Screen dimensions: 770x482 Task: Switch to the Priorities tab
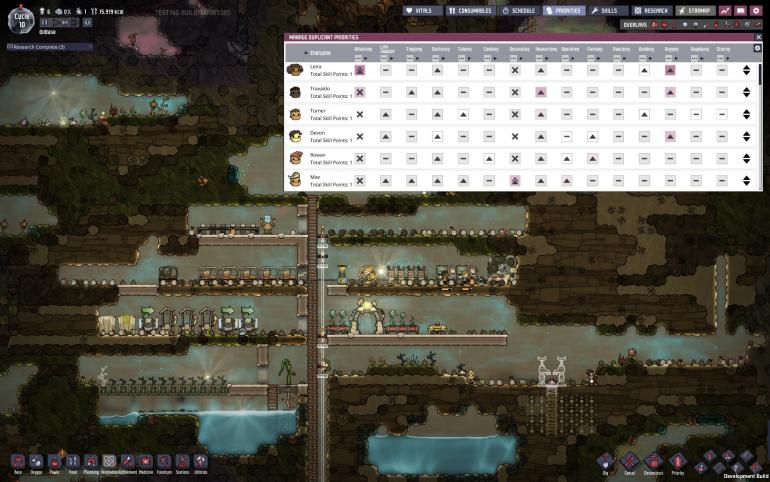(564, 10)
